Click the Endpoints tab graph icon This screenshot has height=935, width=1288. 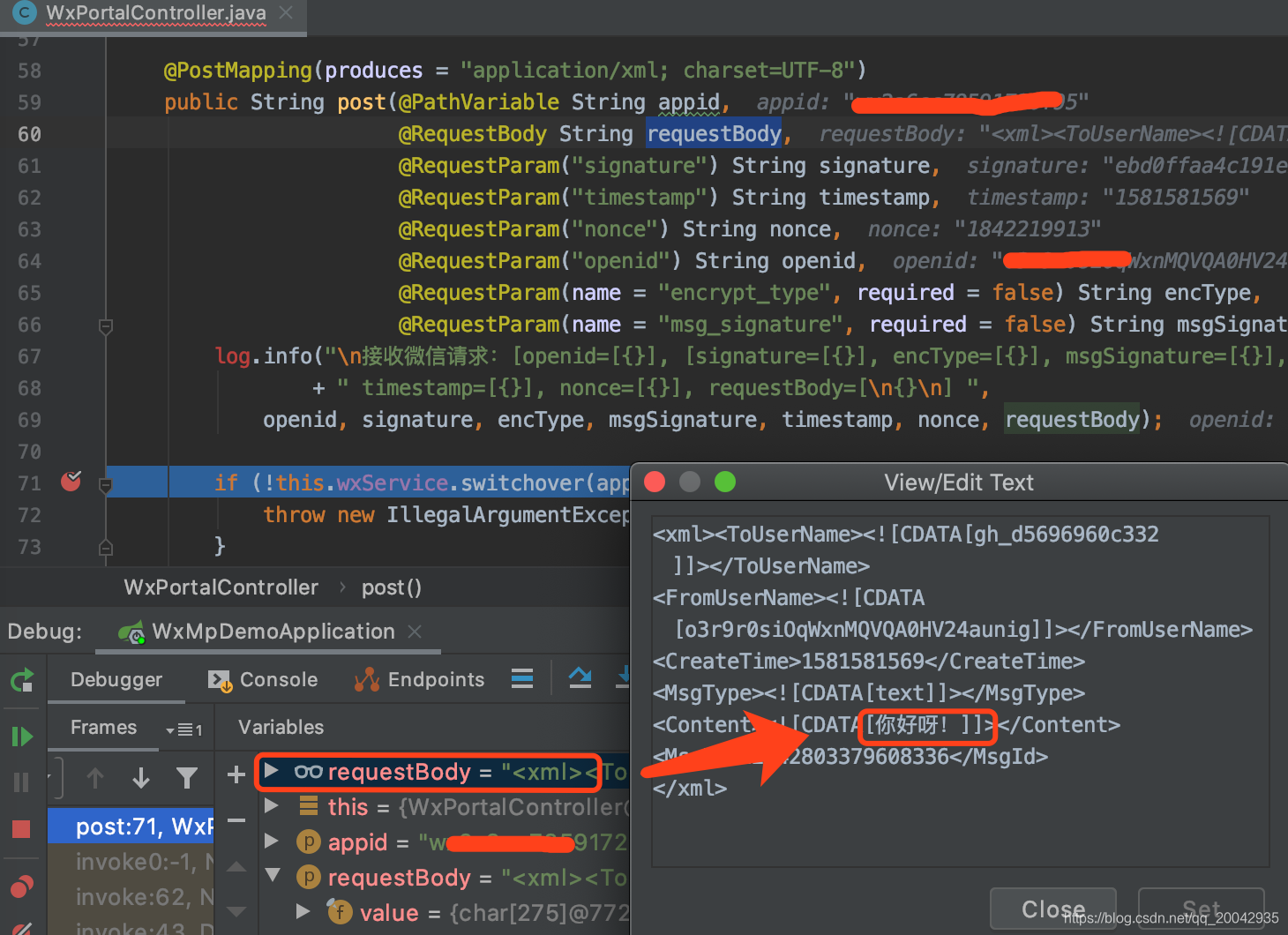click(x=366, y=679)
